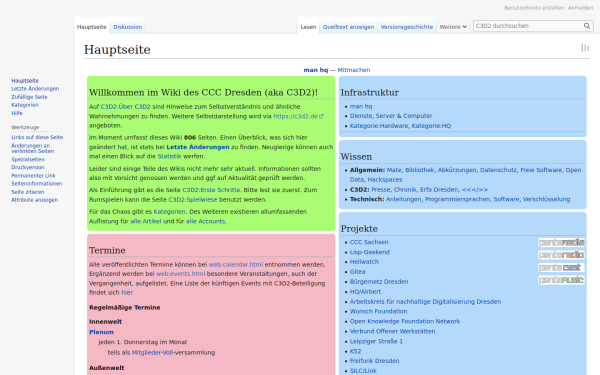Open the C3D2:Über C3D2 link

[x=126, y=107]
